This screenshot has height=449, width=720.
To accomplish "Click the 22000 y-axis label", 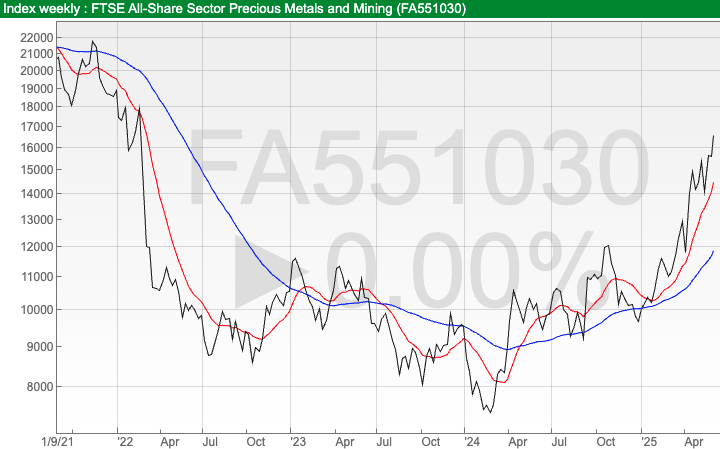I will tap(37, 38).
